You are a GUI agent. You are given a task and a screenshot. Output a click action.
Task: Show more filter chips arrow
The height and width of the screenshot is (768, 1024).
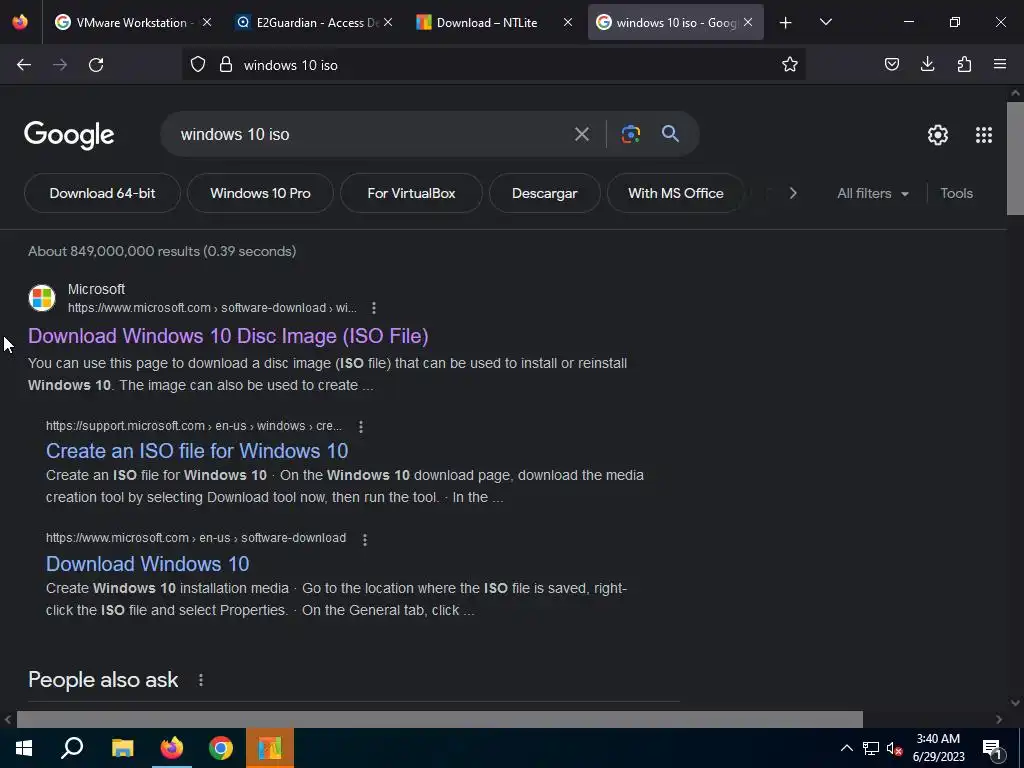tap(792, 193)
